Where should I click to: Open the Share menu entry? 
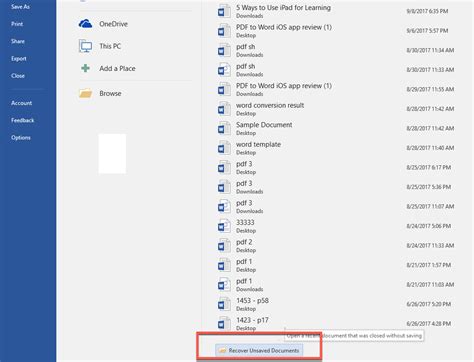pyautogui.click(x=18, y=41)
